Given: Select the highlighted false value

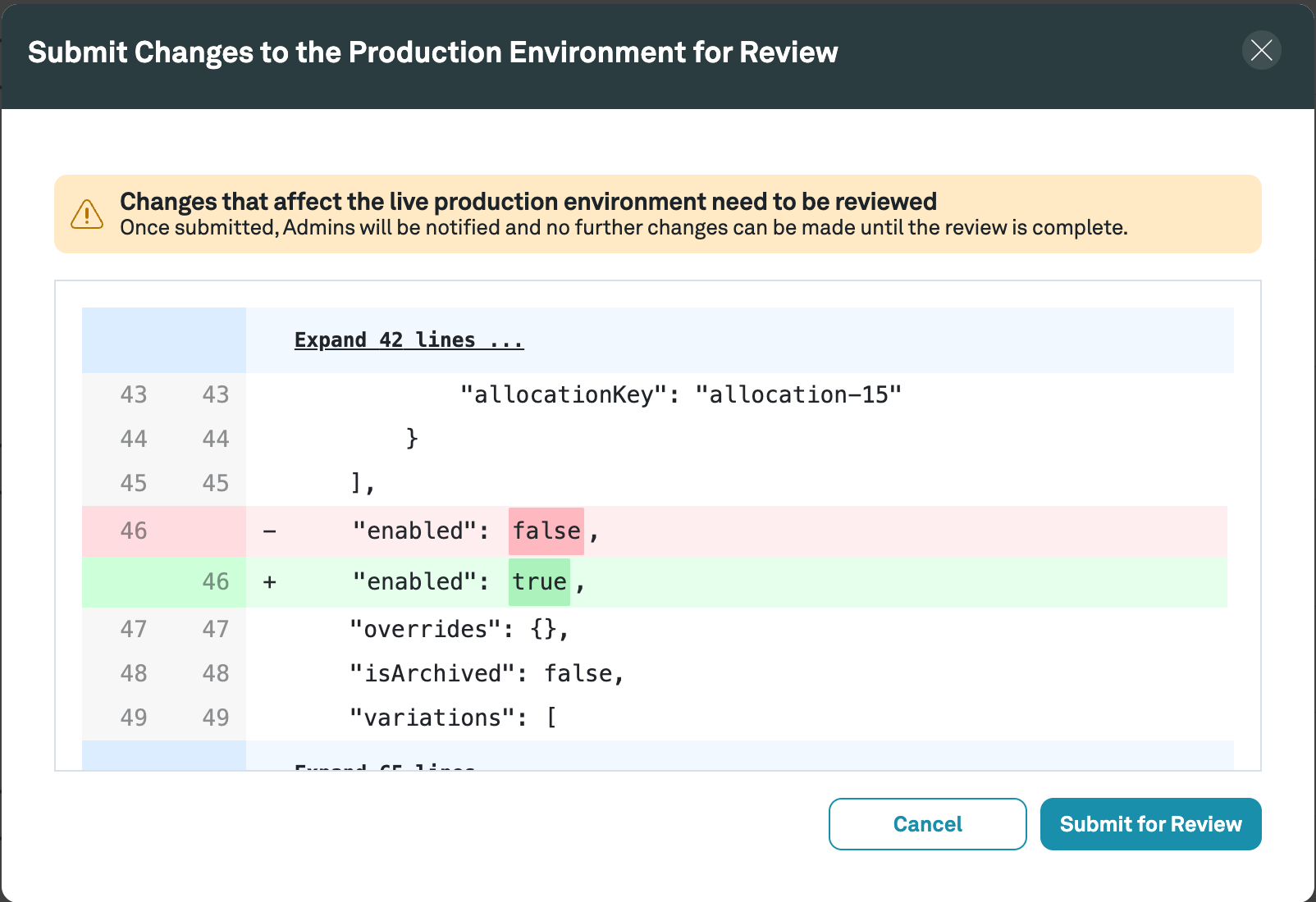Looking at the screenshot, I should [x=546, y=531].
